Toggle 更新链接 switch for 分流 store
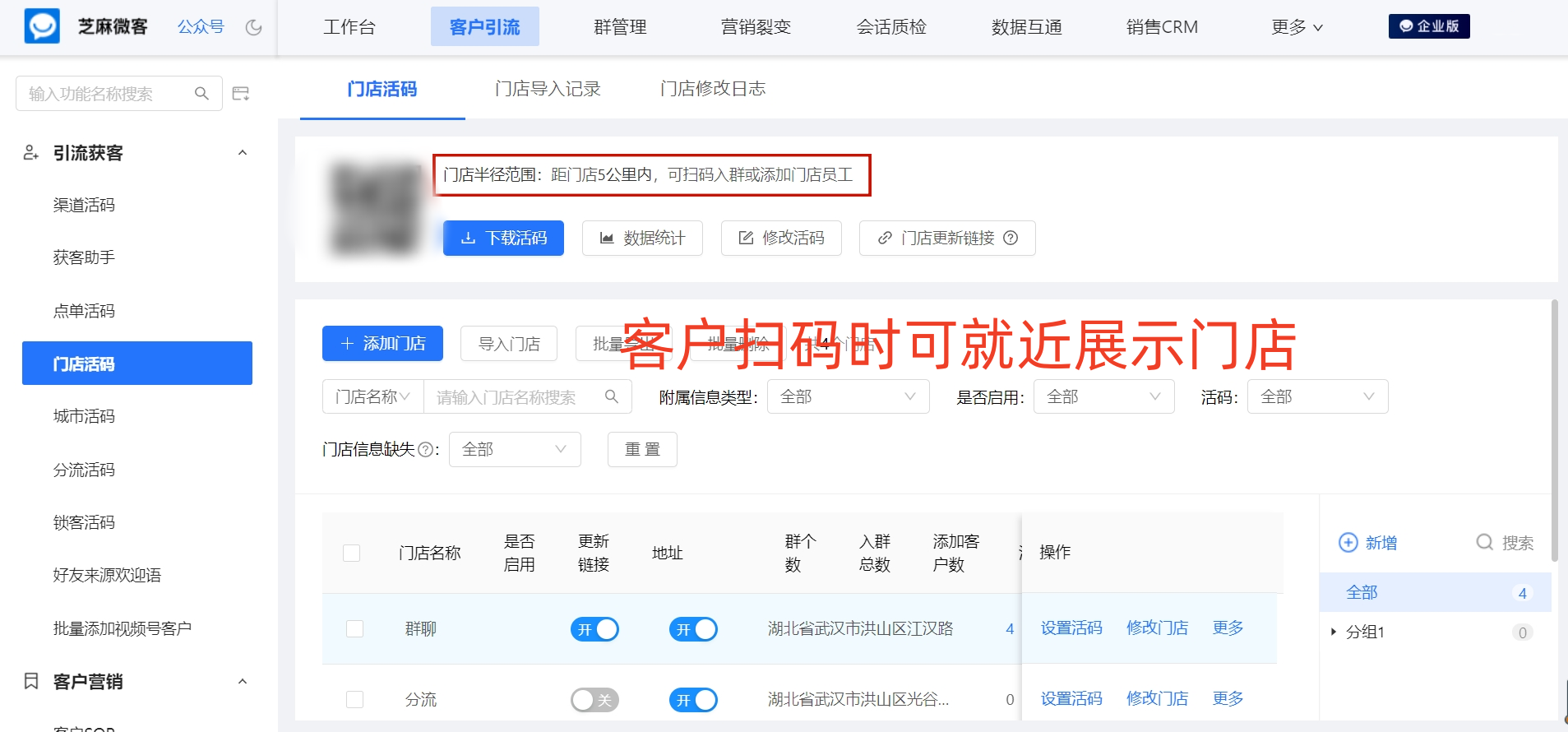 point(693,700)
